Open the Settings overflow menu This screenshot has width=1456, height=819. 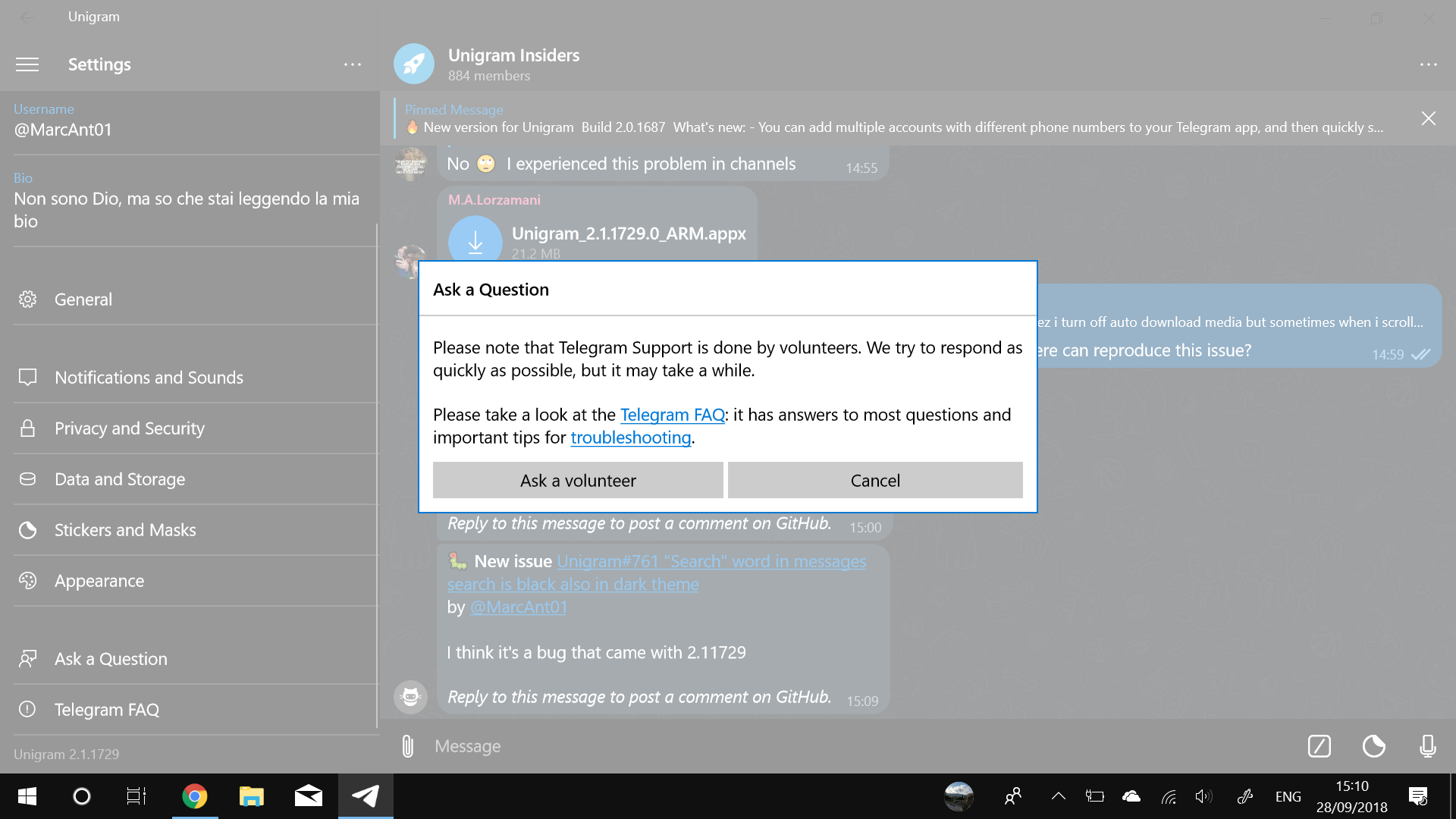tap(352, 64)
